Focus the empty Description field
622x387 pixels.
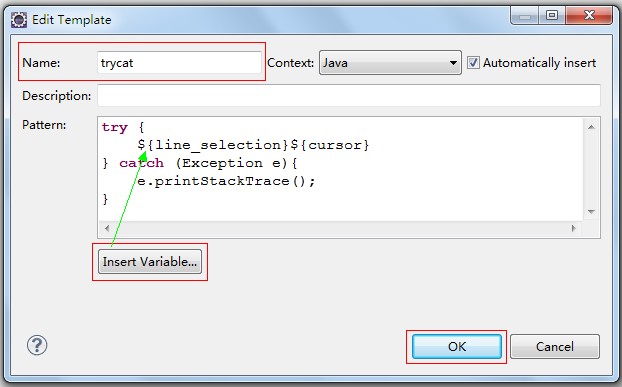tap(349, 96)
